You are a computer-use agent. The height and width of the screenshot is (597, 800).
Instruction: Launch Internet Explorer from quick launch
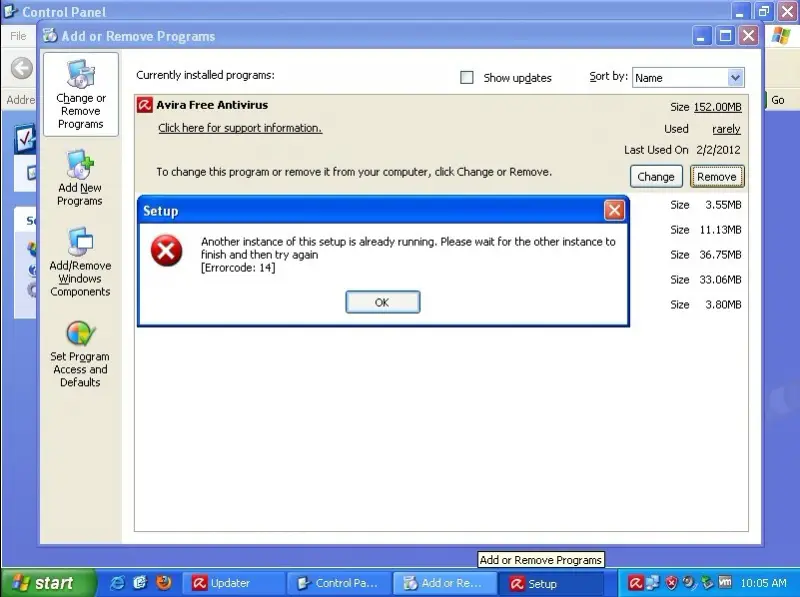[118, 583]
